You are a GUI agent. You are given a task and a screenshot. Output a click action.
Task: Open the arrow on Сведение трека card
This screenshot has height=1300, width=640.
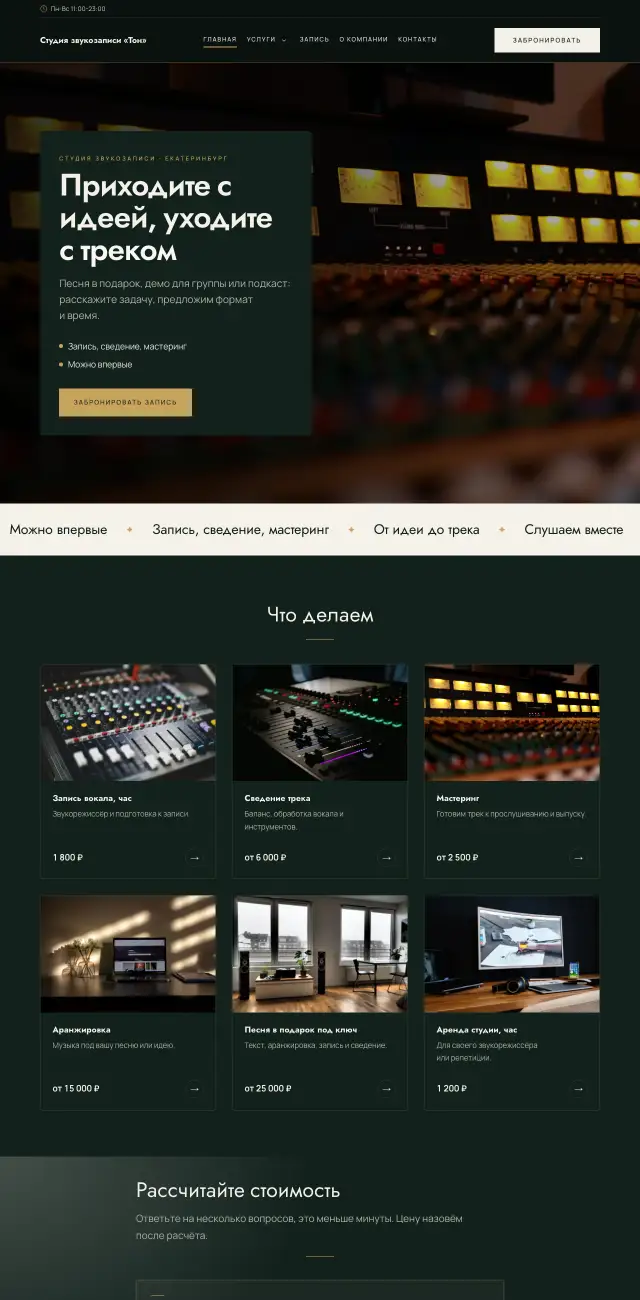point(386,857)
